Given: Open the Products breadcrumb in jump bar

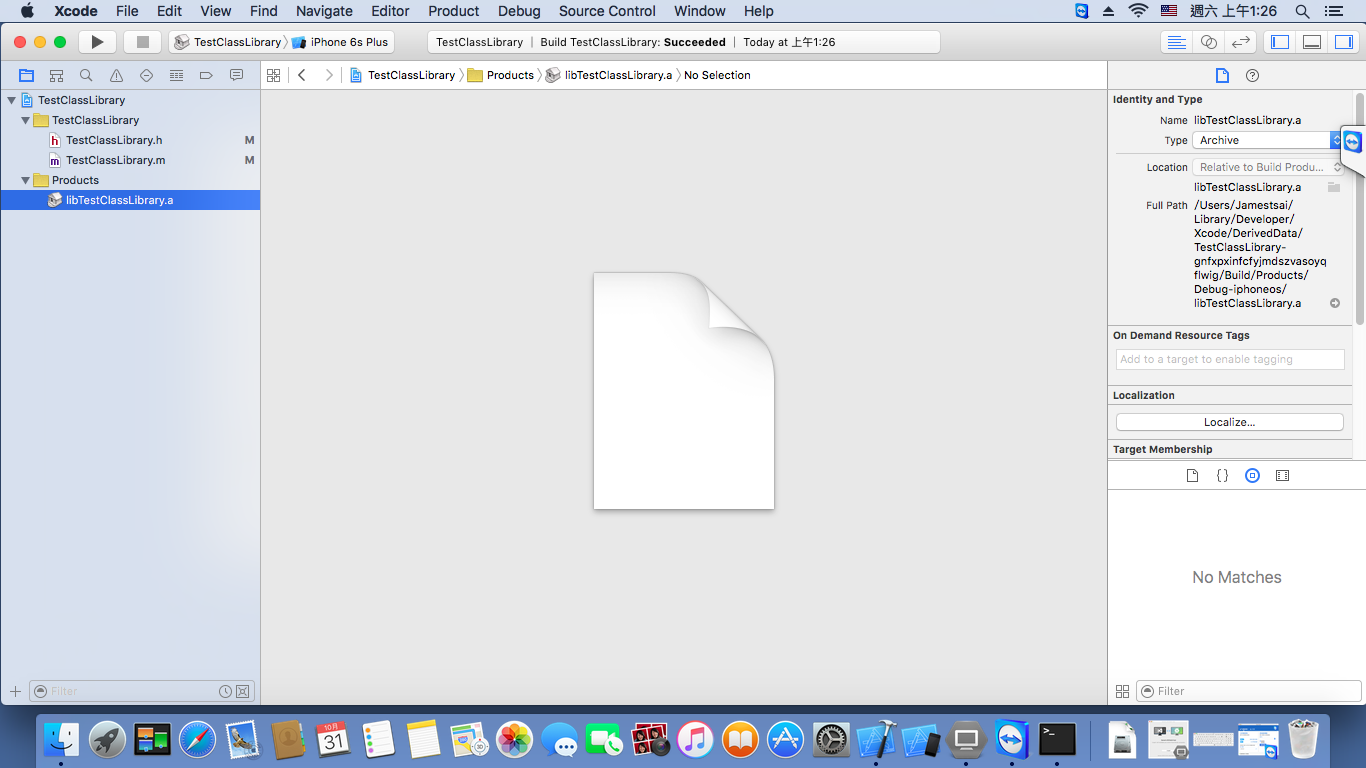Looking at the screenshot, I should (501, 75).
